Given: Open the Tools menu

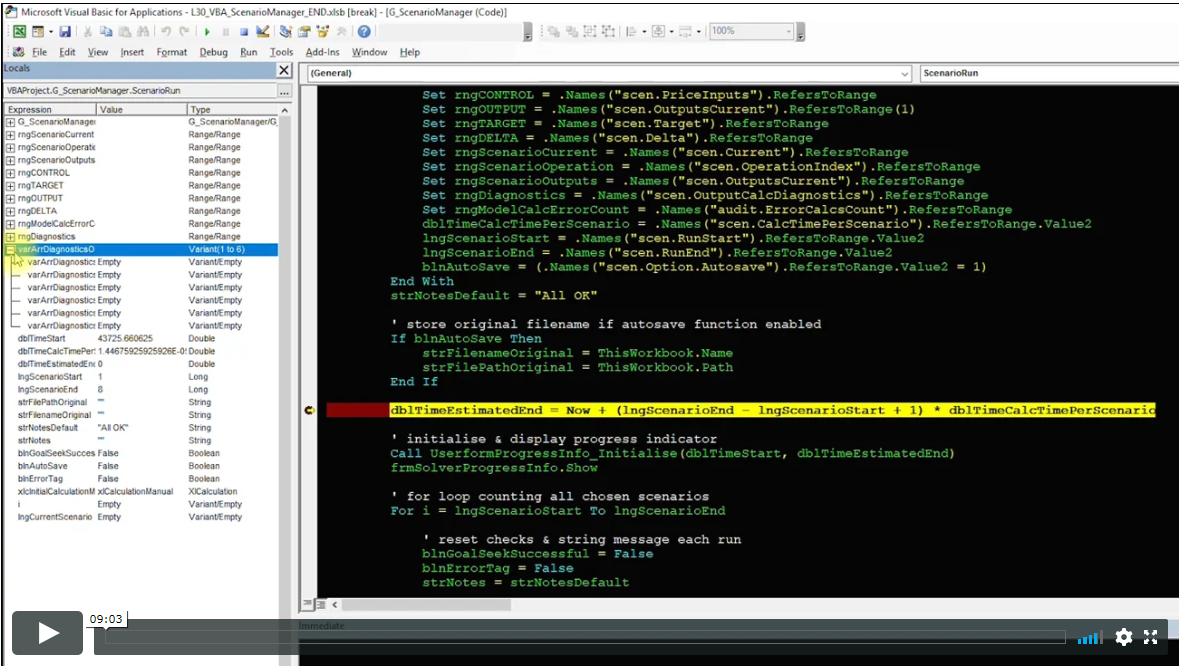Looking at the screenshot, I should pyautogui.click(x=281, y=52).
